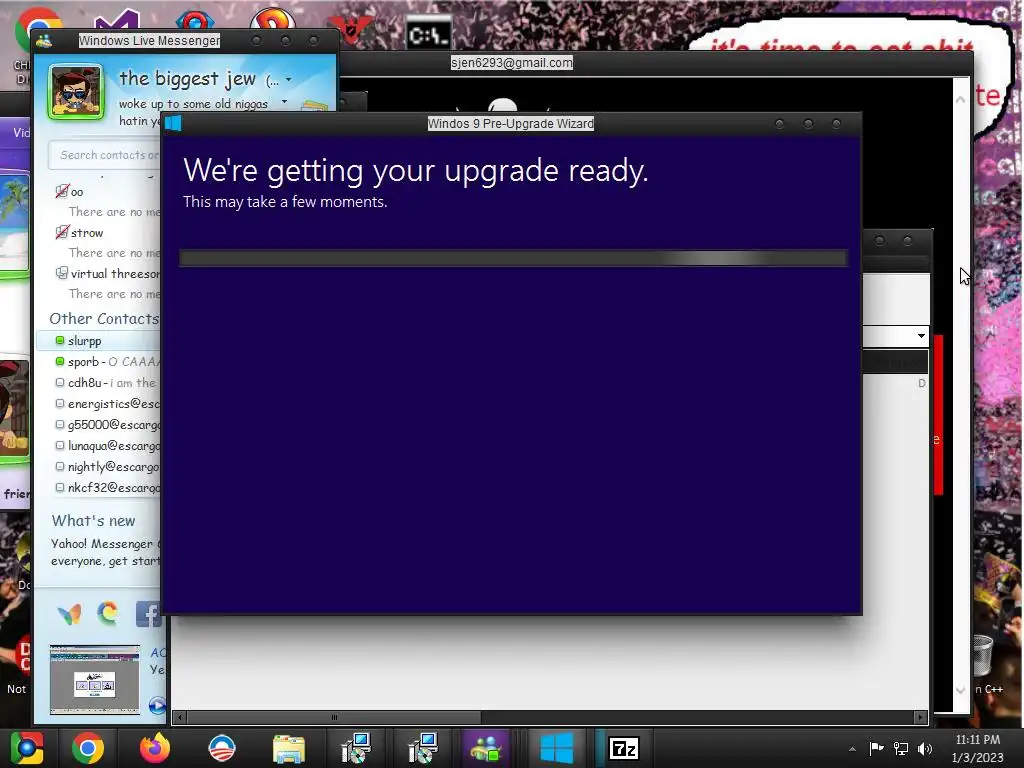Screen dimensions: 1024x768
Task: Open the volume speaker tray icon
Action: [925, 748]
